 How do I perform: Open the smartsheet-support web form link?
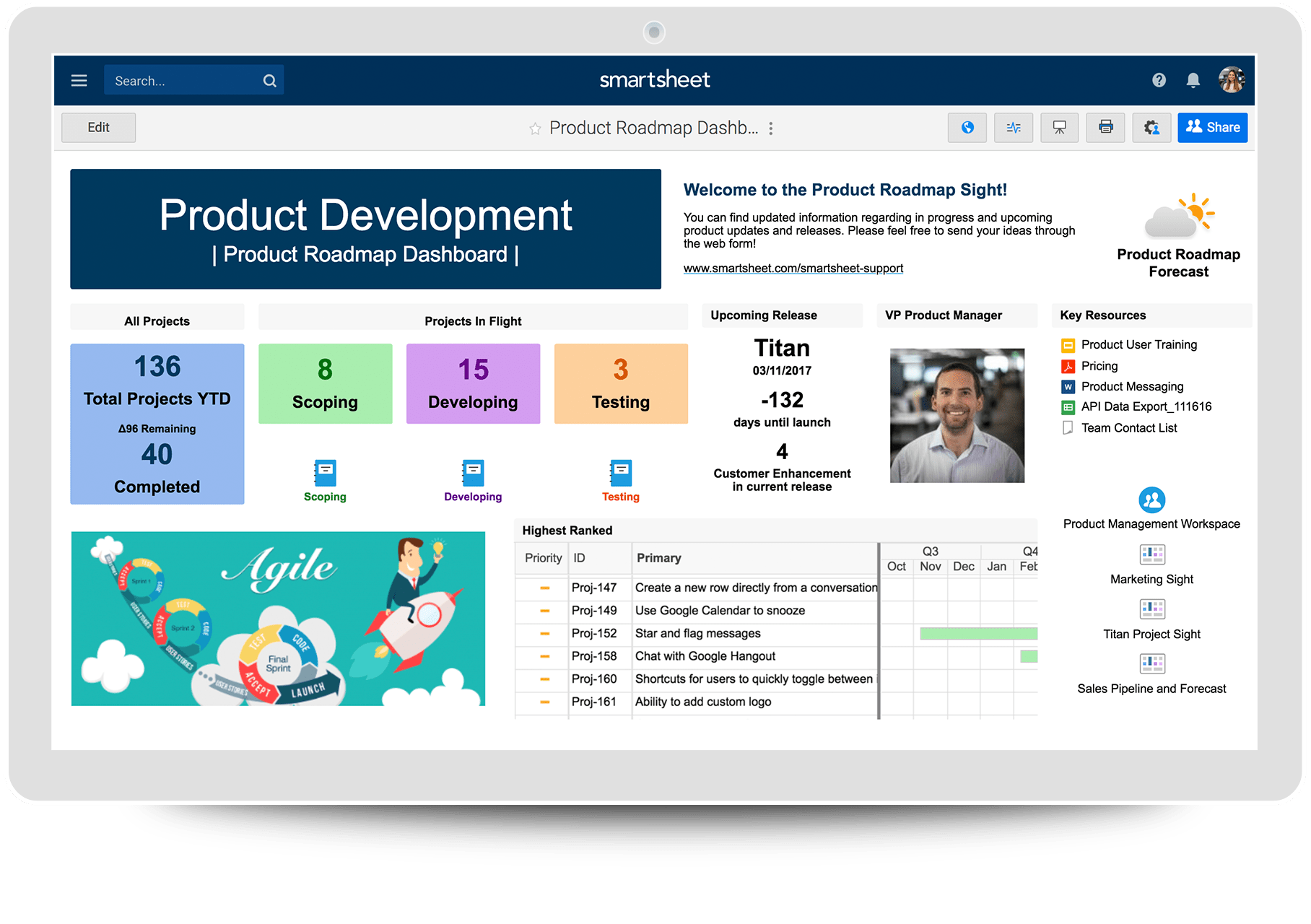(793, 269)
